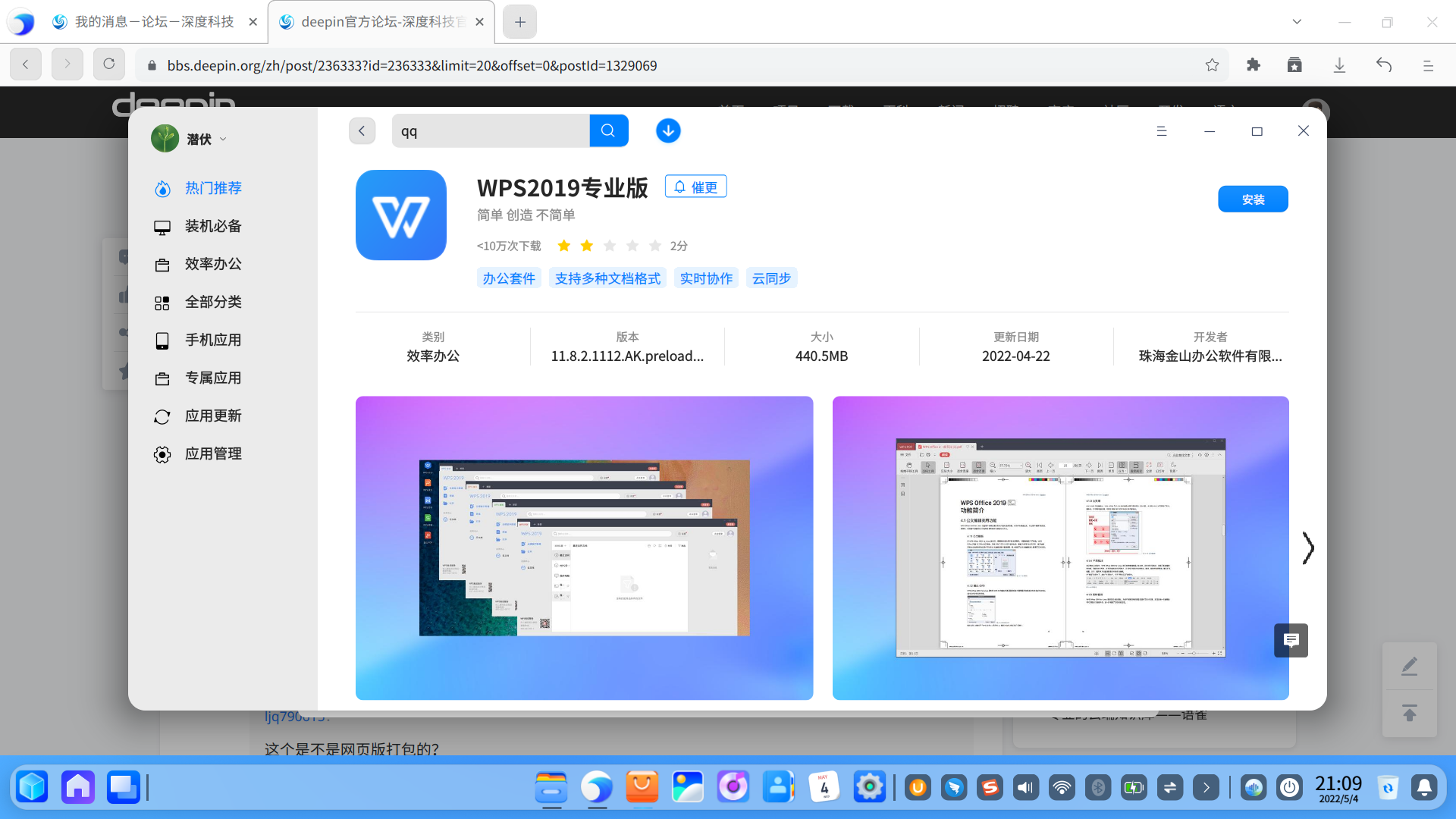Go back with the app store back arrow
This screenshot has height=819, width=1456.
tap(362, 130)
